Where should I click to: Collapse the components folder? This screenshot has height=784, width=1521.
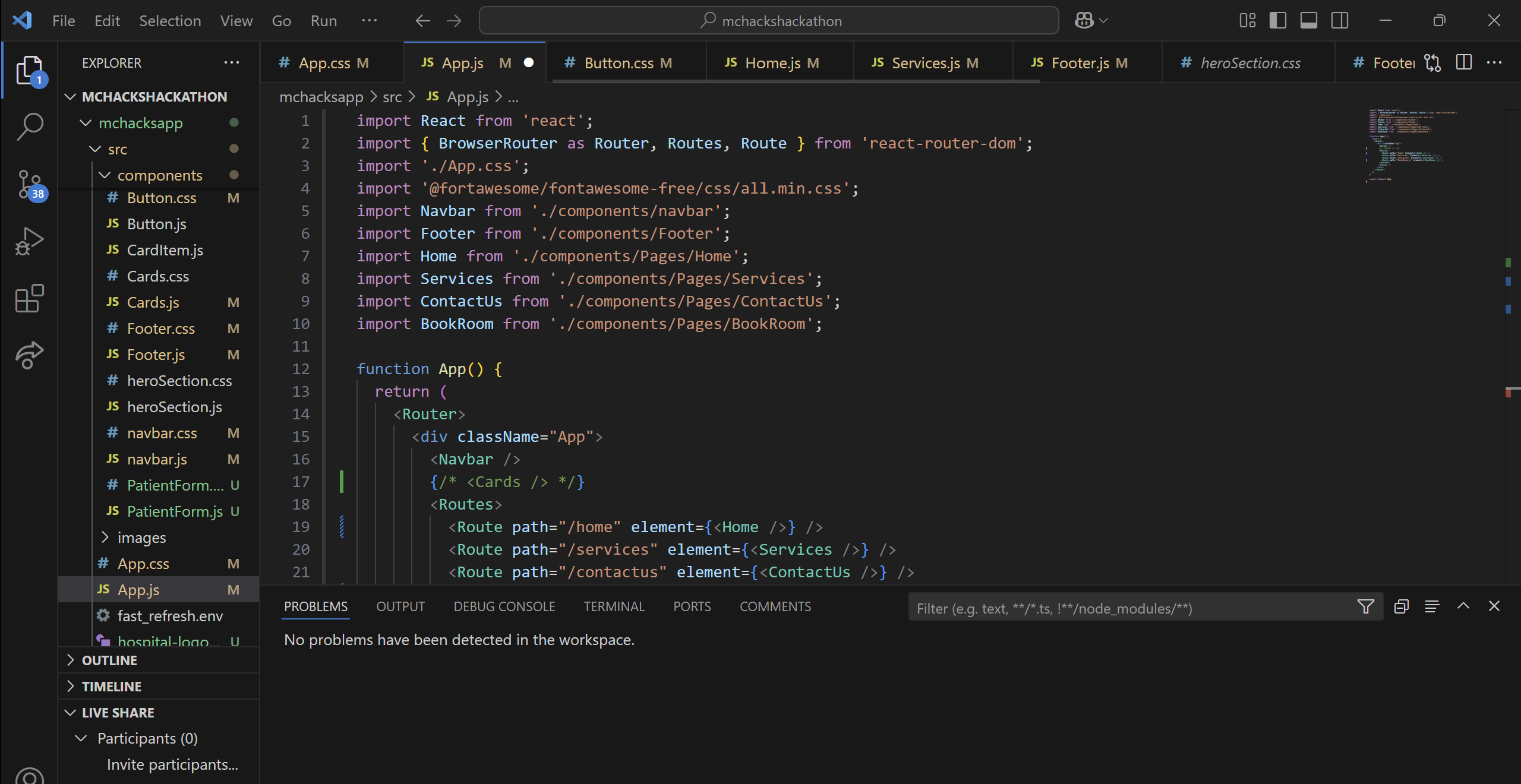point(159,175)
